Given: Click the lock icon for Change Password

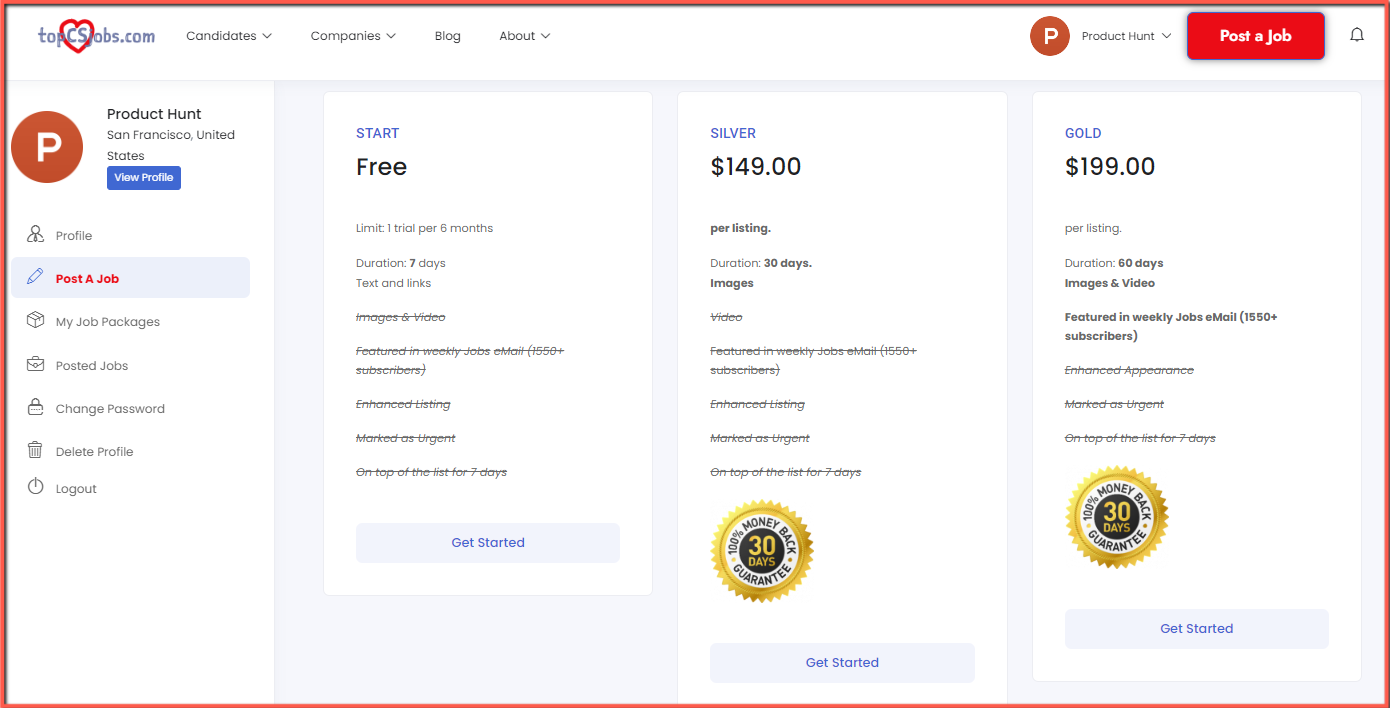Looking at the screenshot, I should pyautogui.click(x=36, y=408).
